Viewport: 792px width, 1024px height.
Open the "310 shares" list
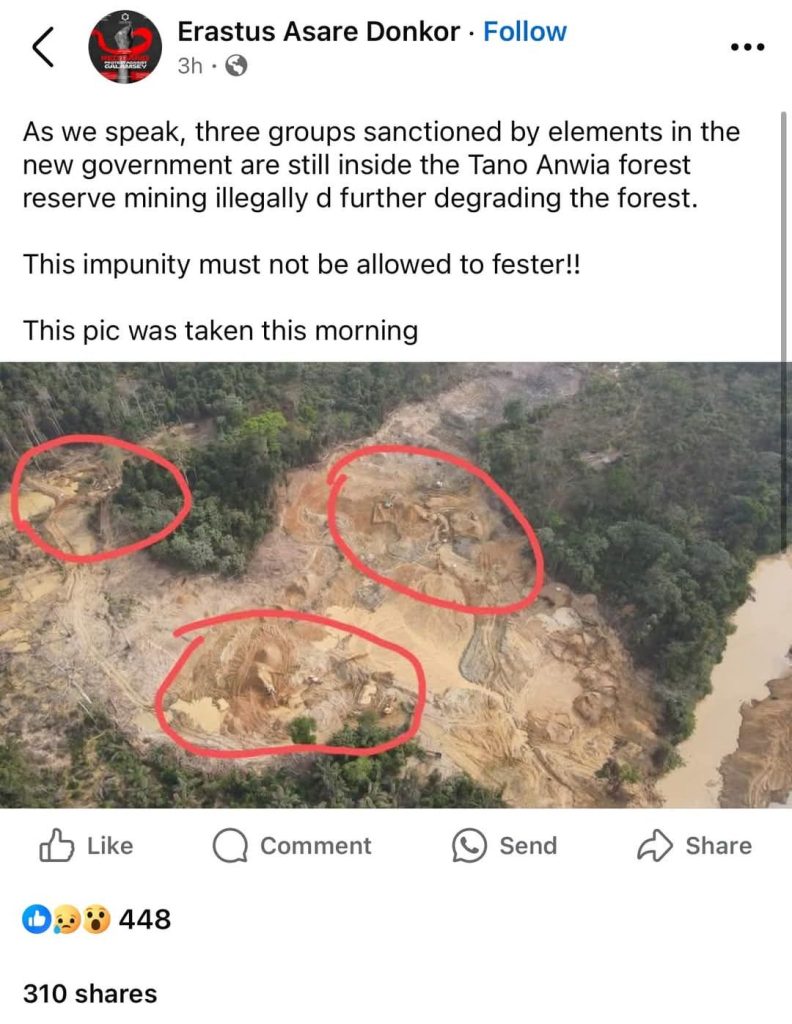[x=90, y=994]
